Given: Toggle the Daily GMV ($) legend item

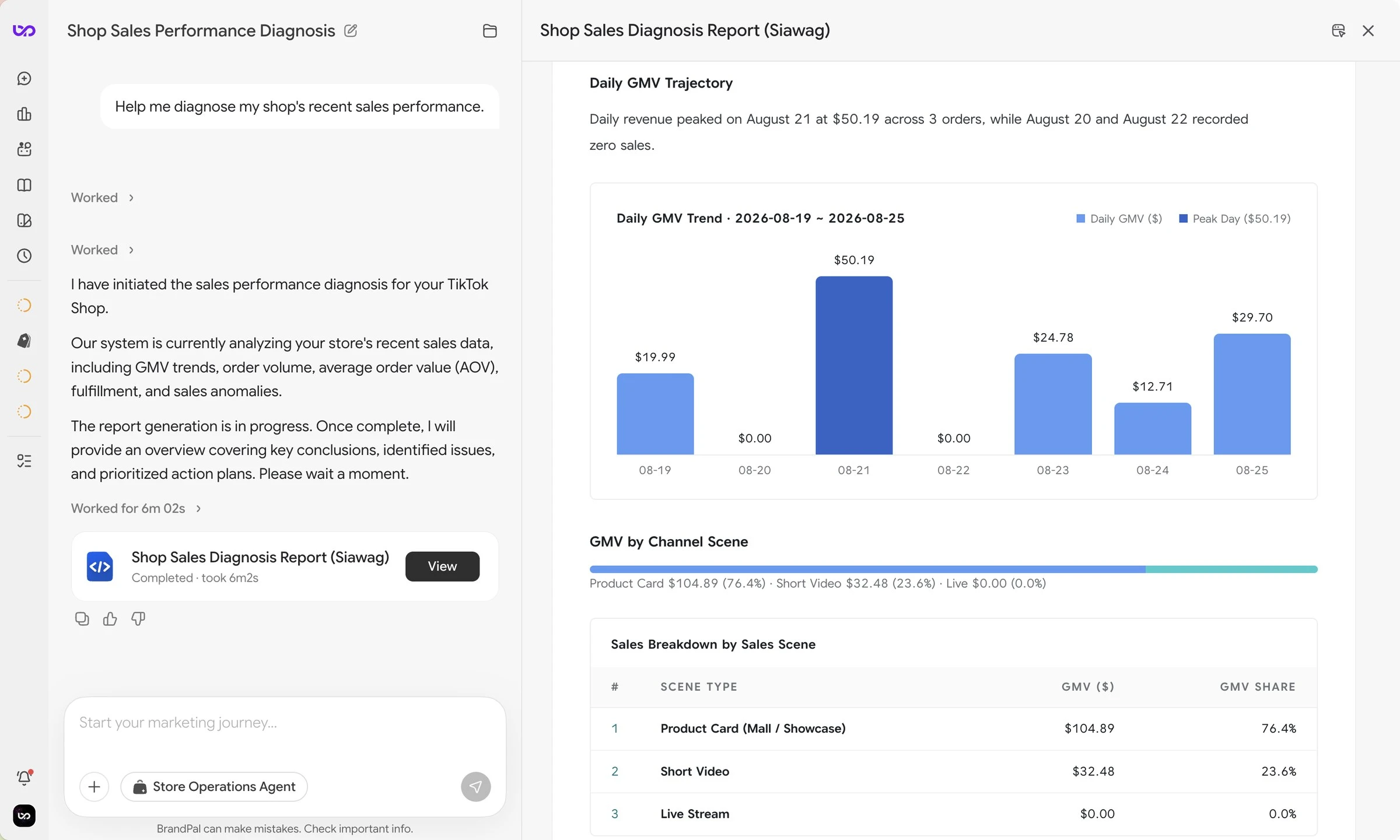Looking at the screenshot, I should click(1119, 219).
